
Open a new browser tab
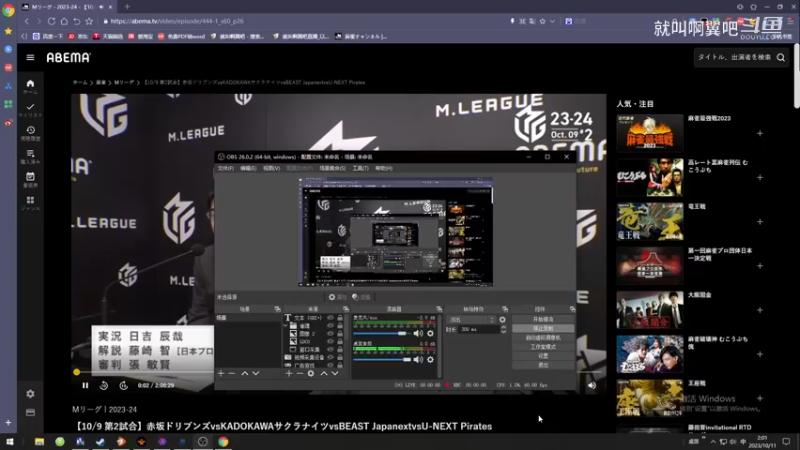coord(127,7)
